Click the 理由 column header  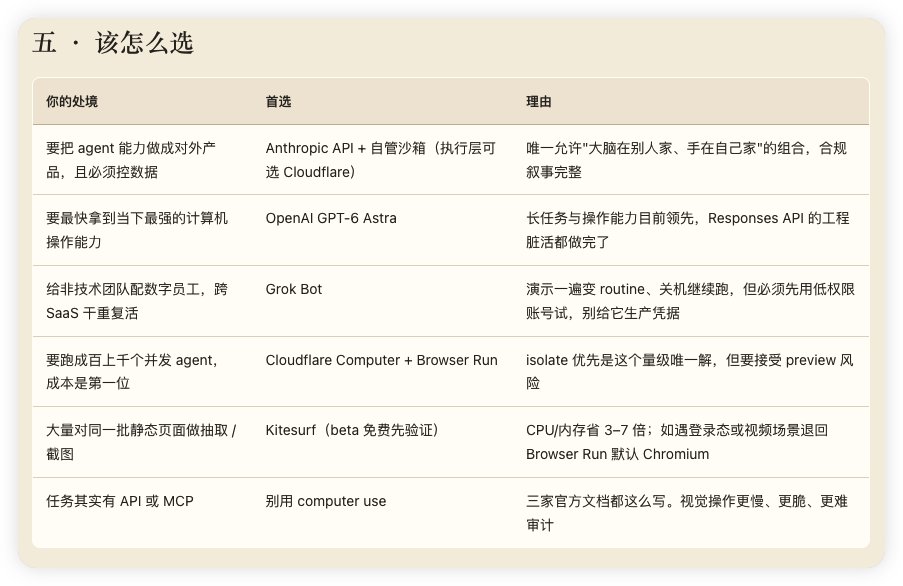tap(538, 102)
